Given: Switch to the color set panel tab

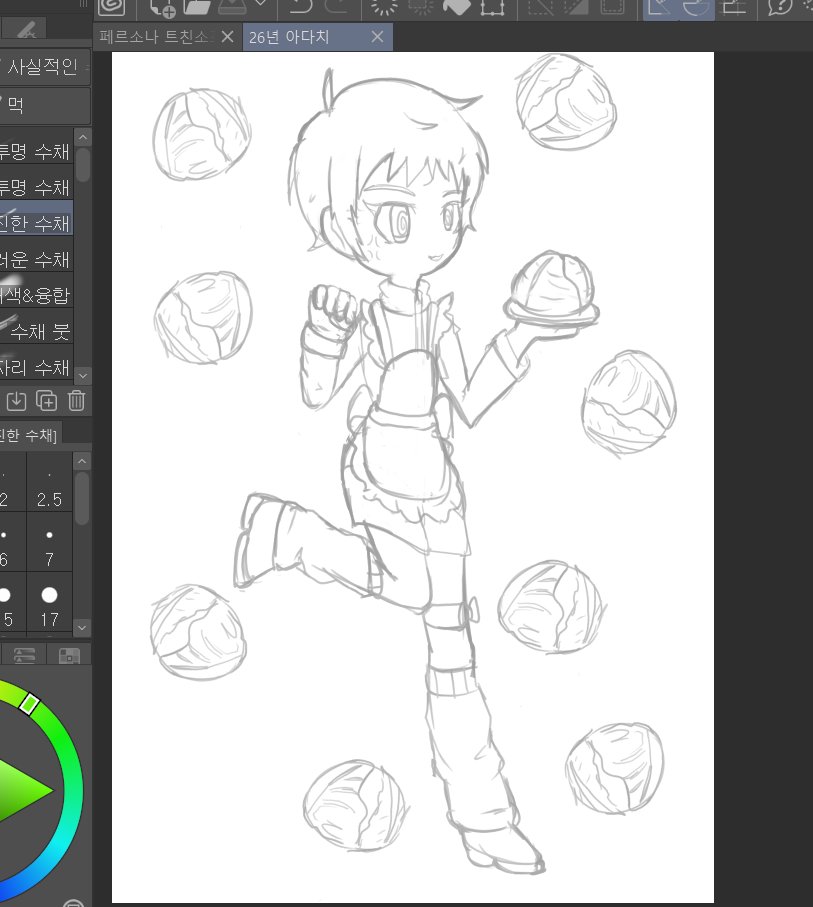Looking at the screenshot, I should click(x=69, y=655).
